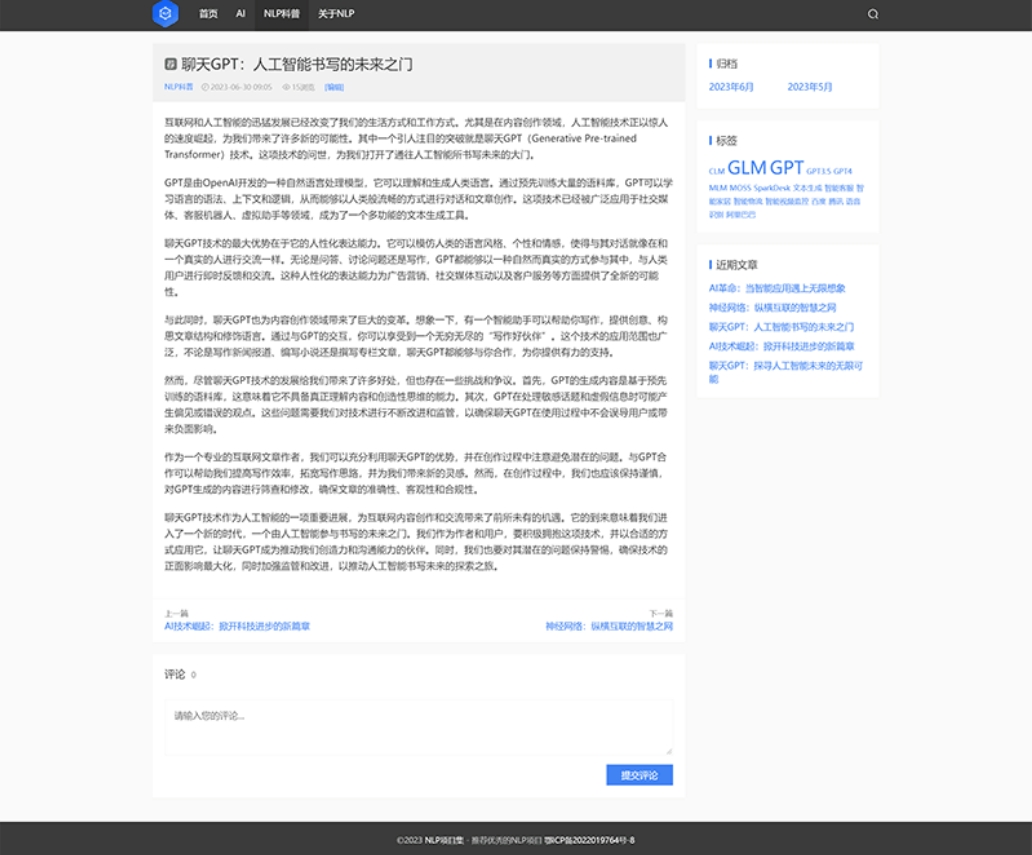Open the 关于NLP navigation item
1032x855 pixels.
[336, 13]
